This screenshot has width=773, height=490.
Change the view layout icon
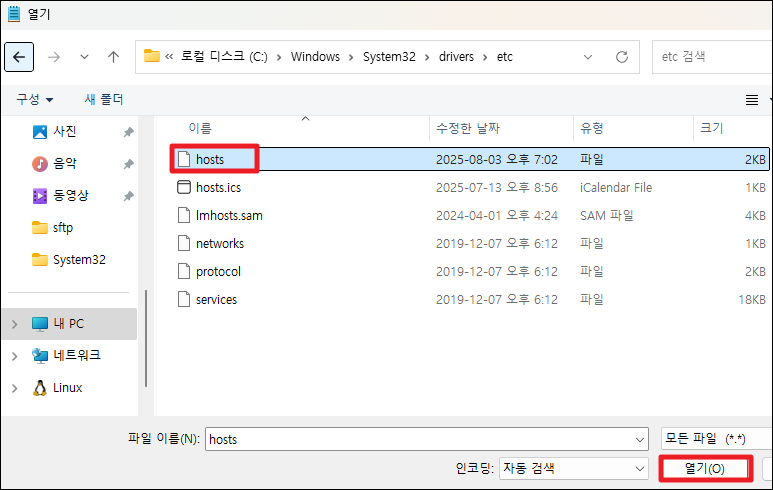click(752, 100)
